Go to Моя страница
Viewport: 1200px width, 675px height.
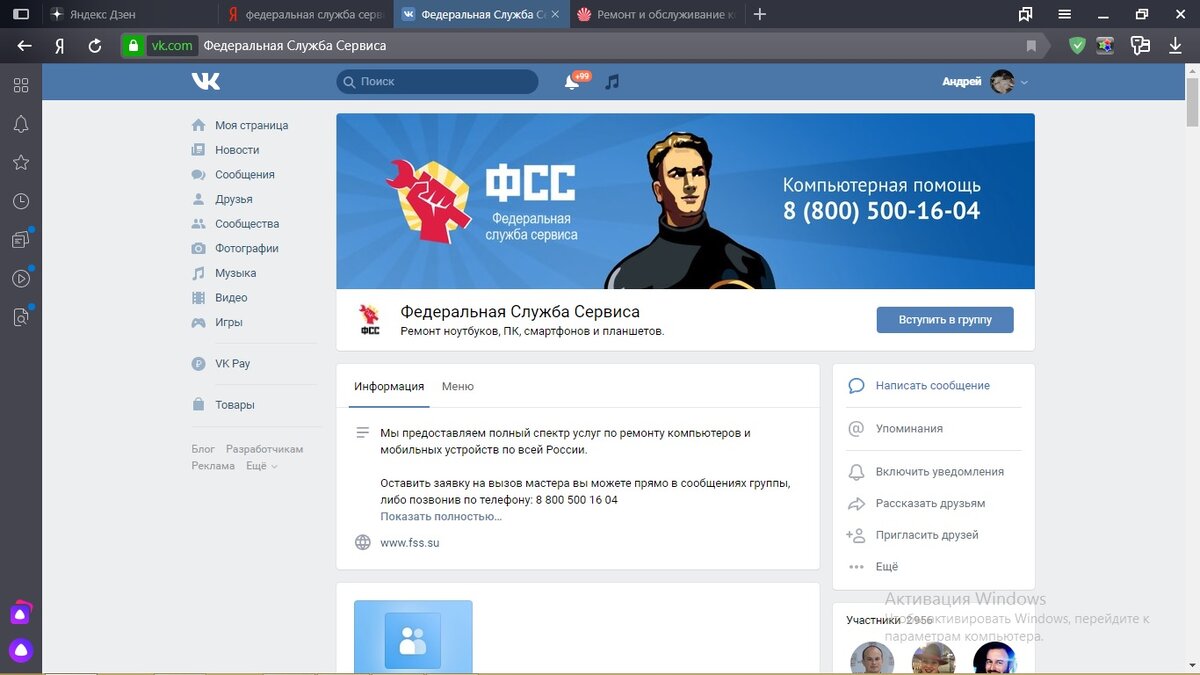(251, 125)
